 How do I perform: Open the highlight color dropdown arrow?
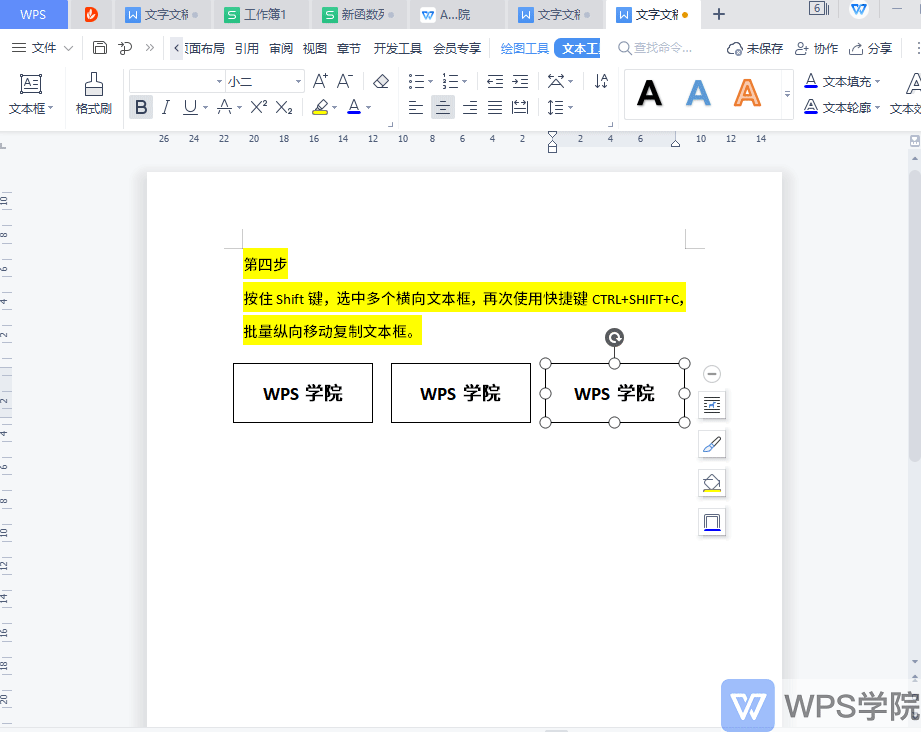333,107
